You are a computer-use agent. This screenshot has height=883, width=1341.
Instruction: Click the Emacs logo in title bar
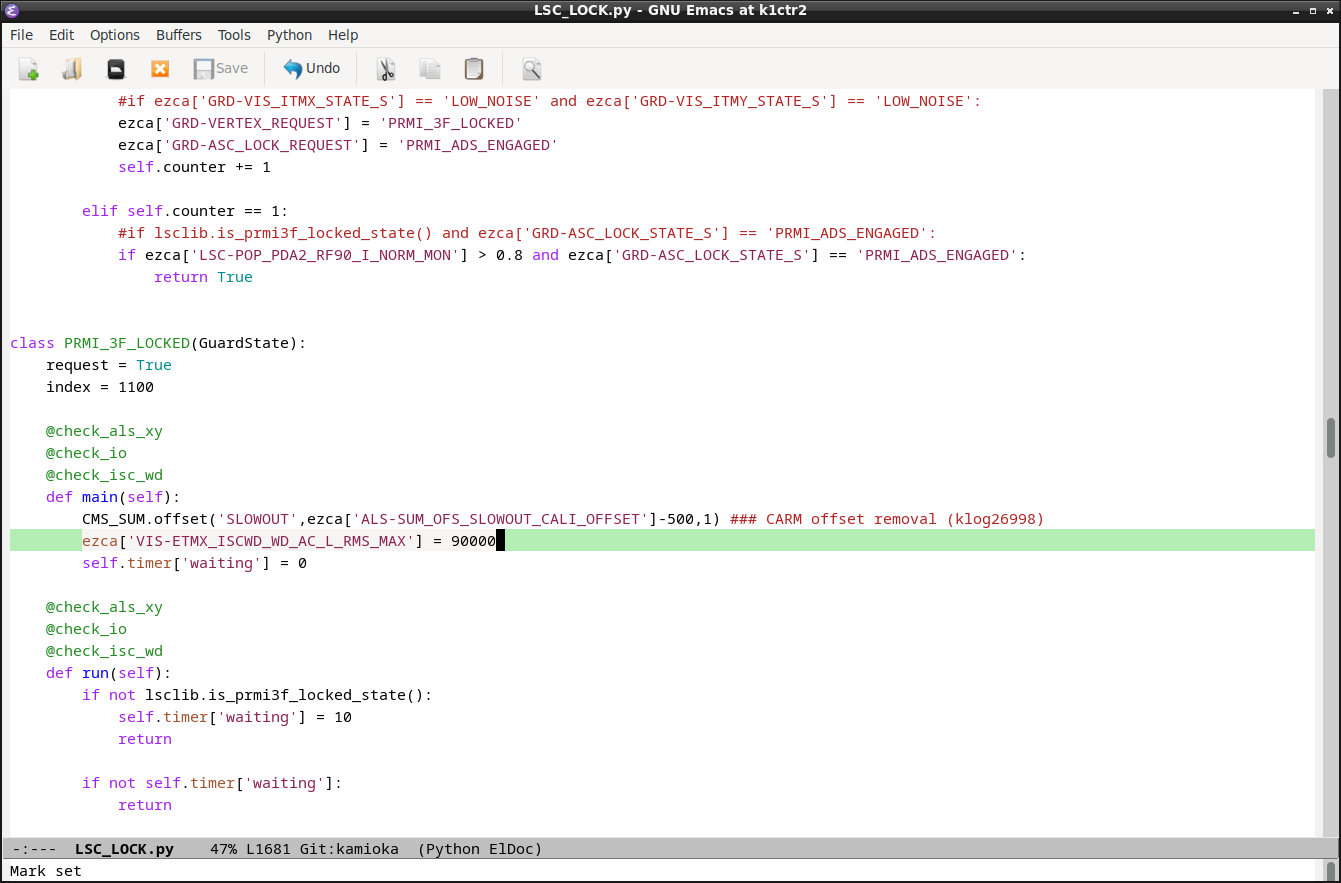[11, 10]
